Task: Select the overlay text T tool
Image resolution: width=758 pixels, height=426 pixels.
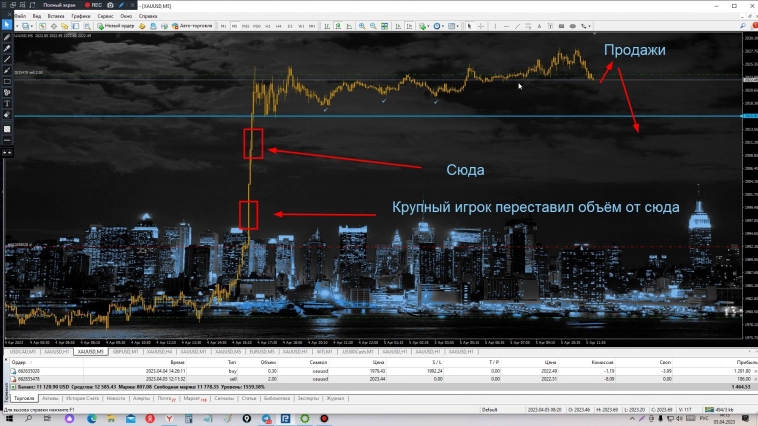Action: coord(7,103)
